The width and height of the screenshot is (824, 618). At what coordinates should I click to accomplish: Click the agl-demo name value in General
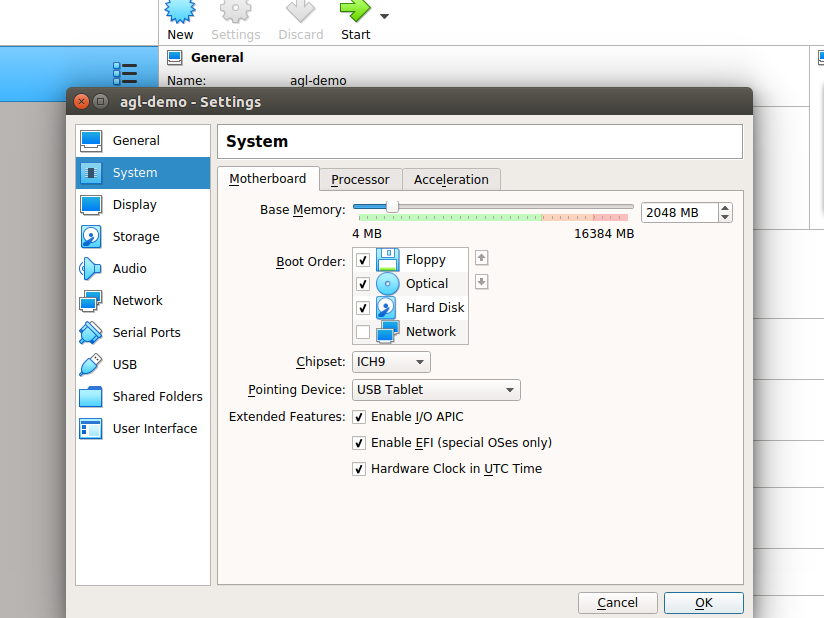318,81
